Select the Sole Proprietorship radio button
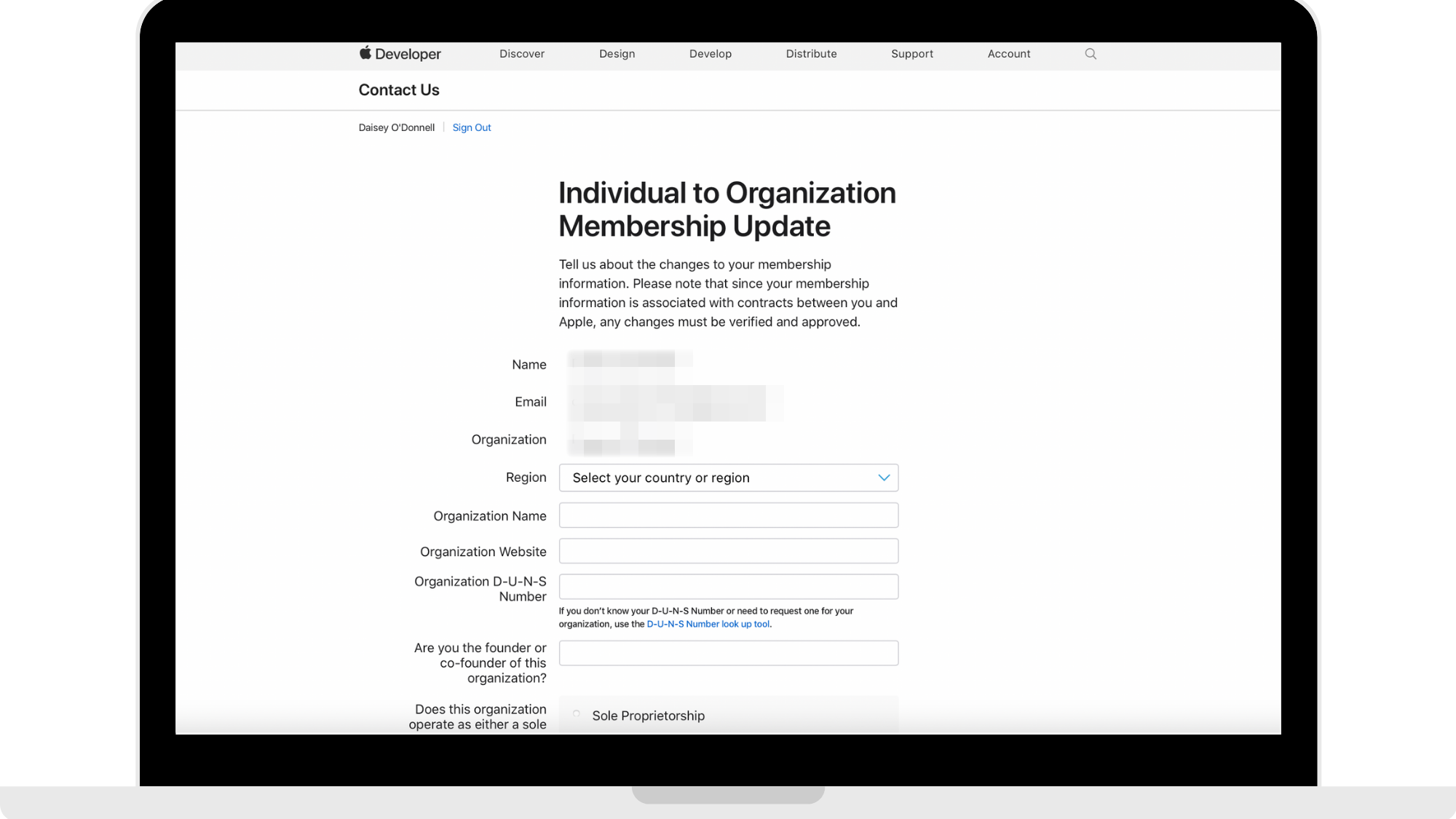Screen dimensions: 1456x819 coord(577,714)
